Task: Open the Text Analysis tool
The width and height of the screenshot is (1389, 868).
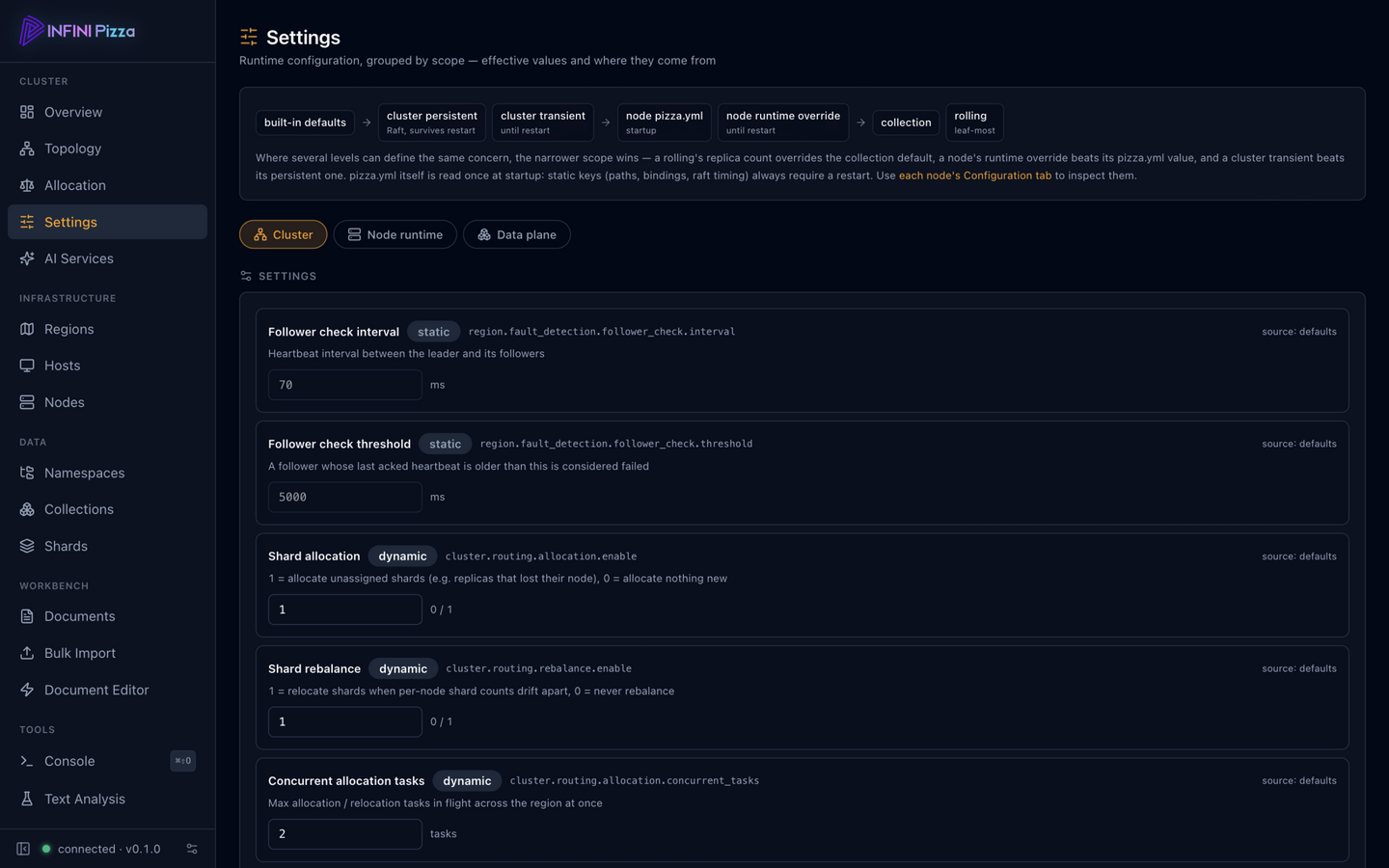Action: 107,799
